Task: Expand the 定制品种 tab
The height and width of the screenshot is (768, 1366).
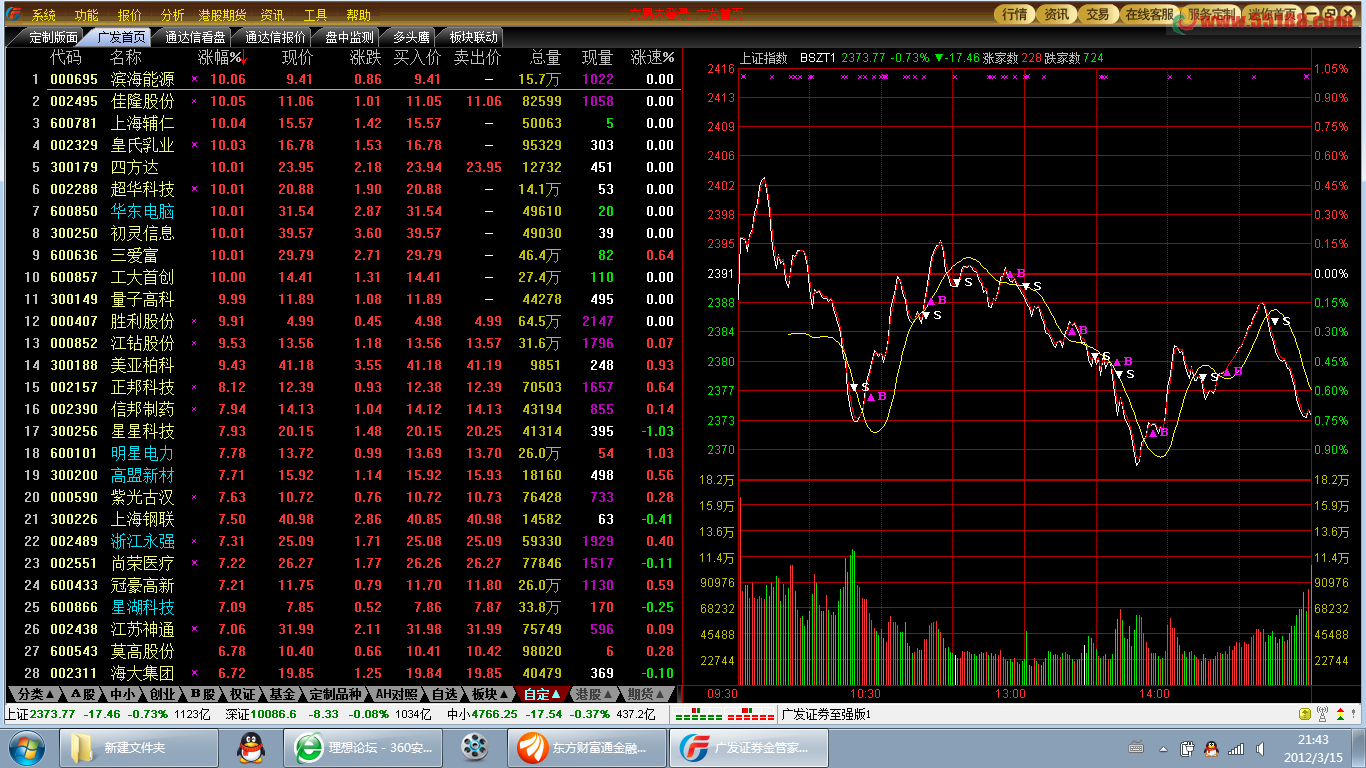Action: point(336,694)
